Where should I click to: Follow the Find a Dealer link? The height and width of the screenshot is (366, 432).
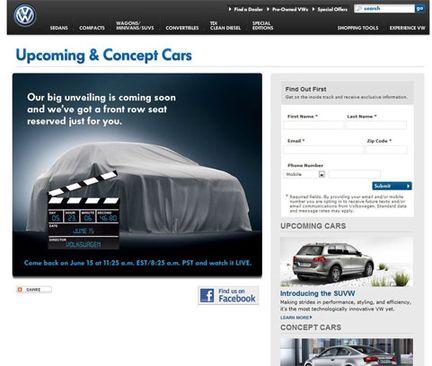pos(248,9)
